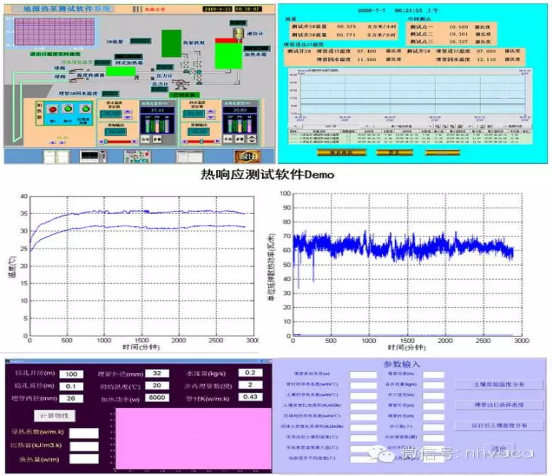Click first button under left PID bar display
Image resolution: width=553 pixels, height=476 pixels.
pyautogui.click(x=145, y=139)
